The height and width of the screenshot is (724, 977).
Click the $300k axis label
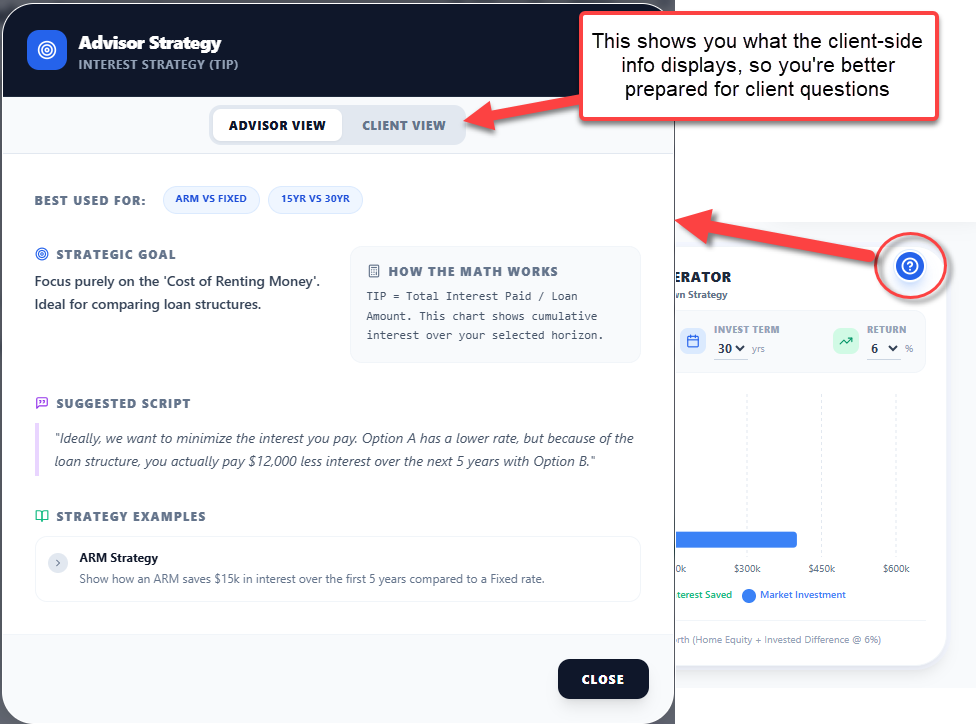747,569
